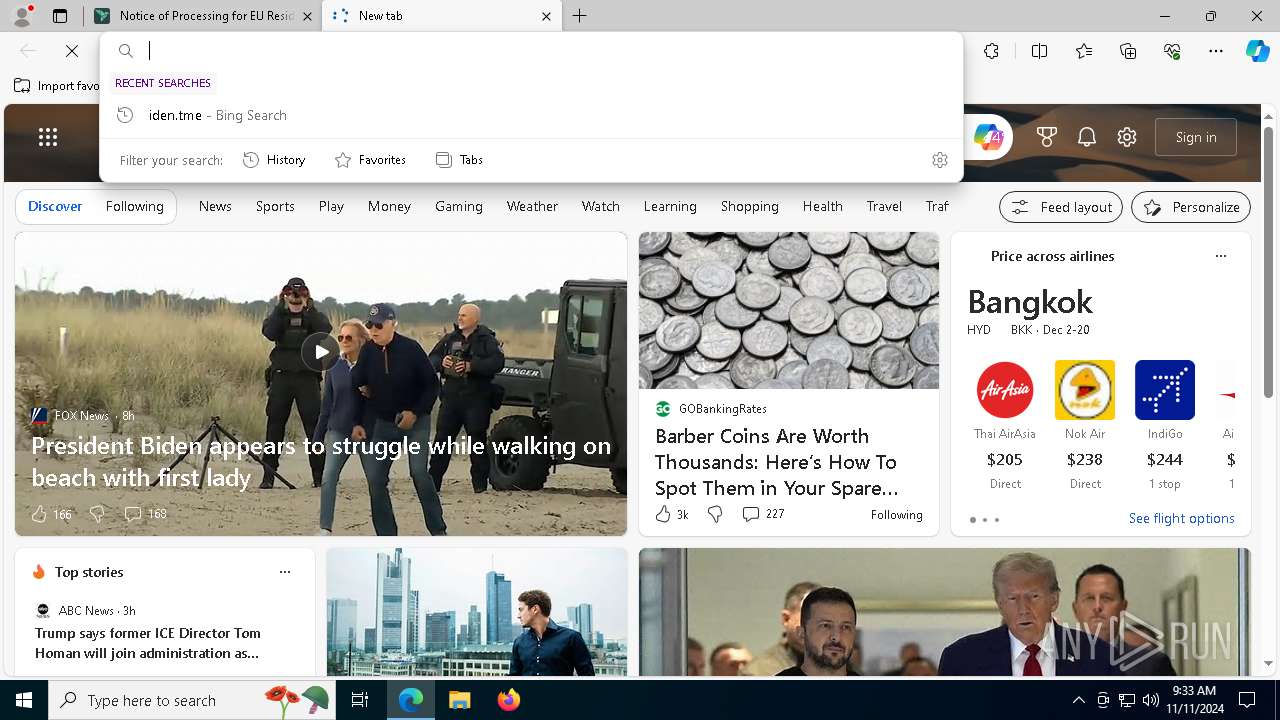
Task: Dislike the Barber Coins article
Action: (x=715, y=514)
